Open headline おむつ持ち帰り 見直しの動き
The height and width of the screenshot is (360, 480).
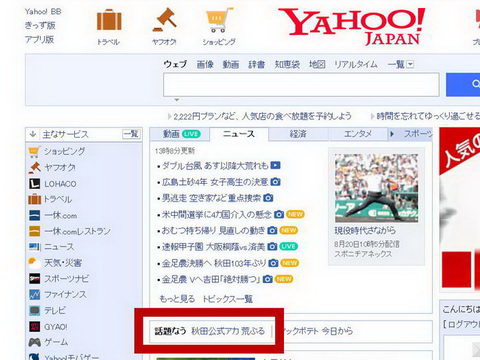pos(213,230)
